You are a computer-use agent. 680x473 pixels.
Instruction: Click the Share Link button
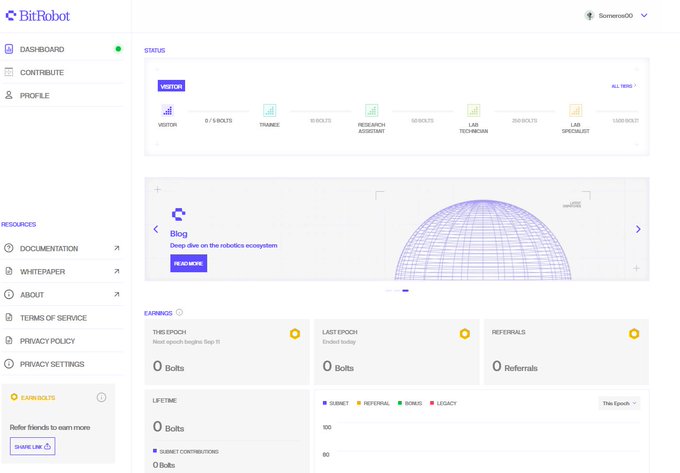[33, 446]
